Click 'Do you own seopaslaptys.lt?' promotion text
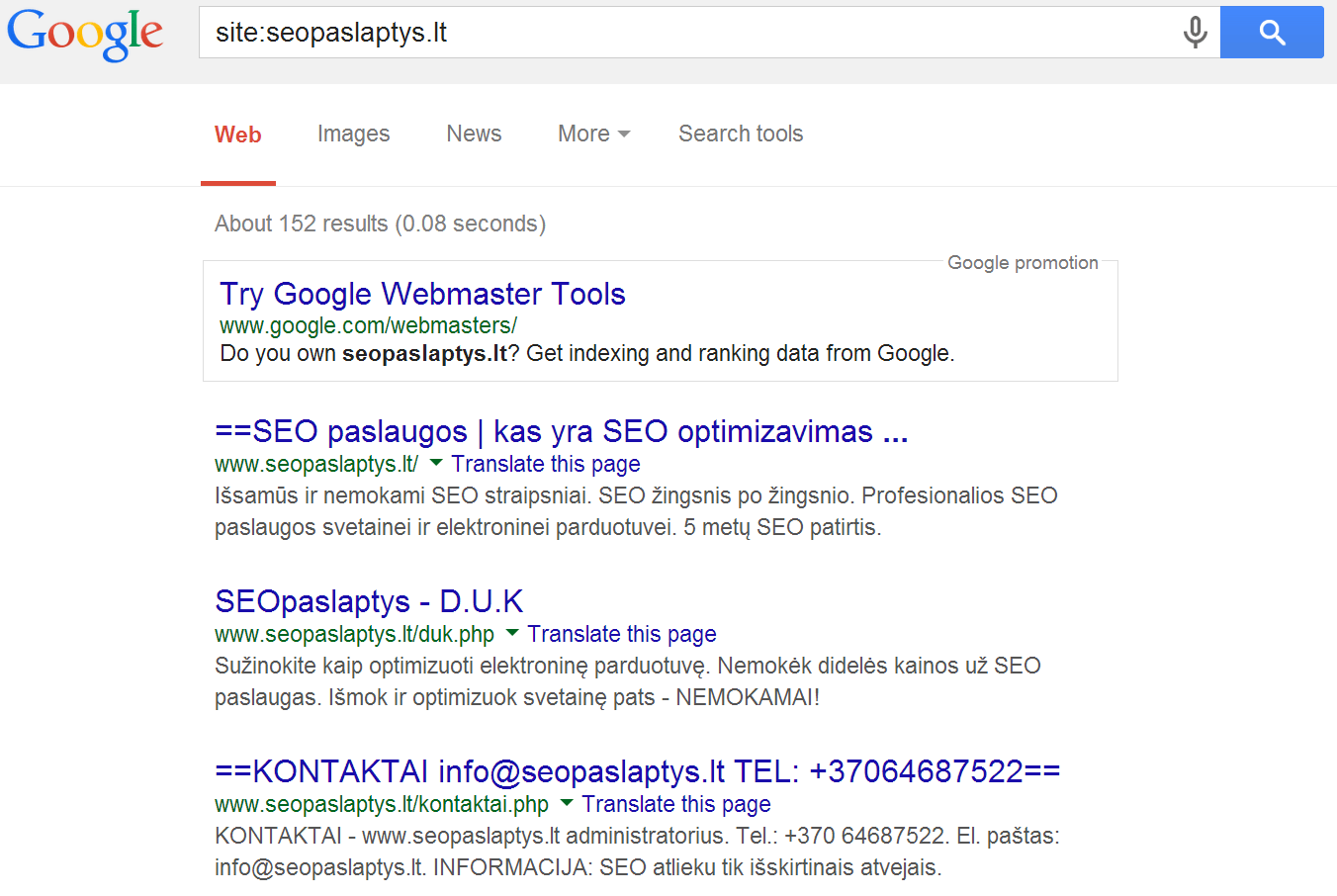 587,353
